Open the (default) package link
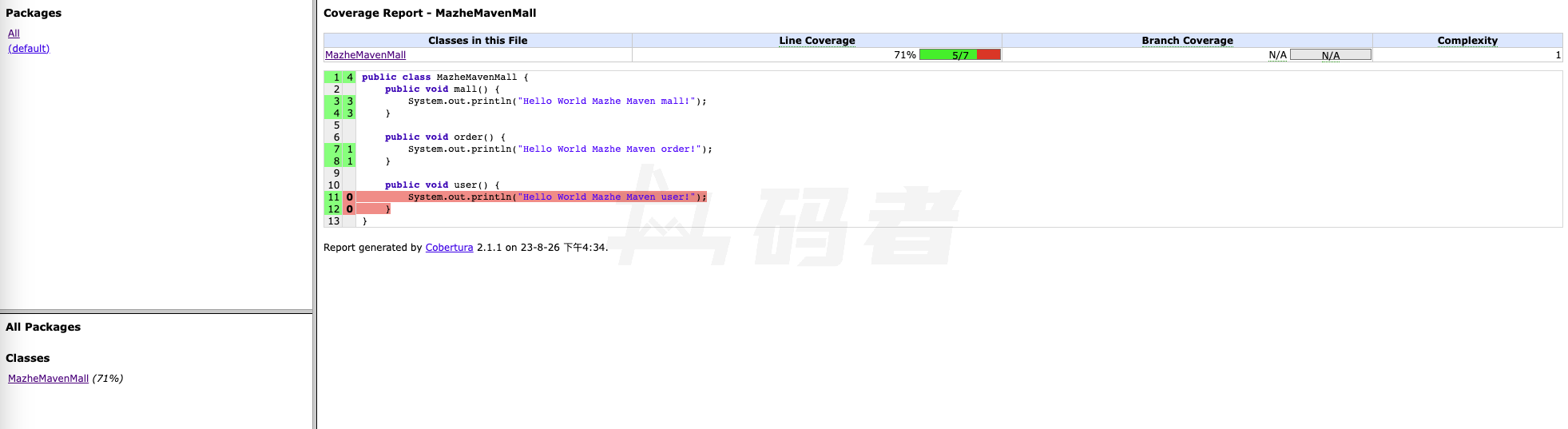Screen dimensions: 1568x429 pos(29,49)
